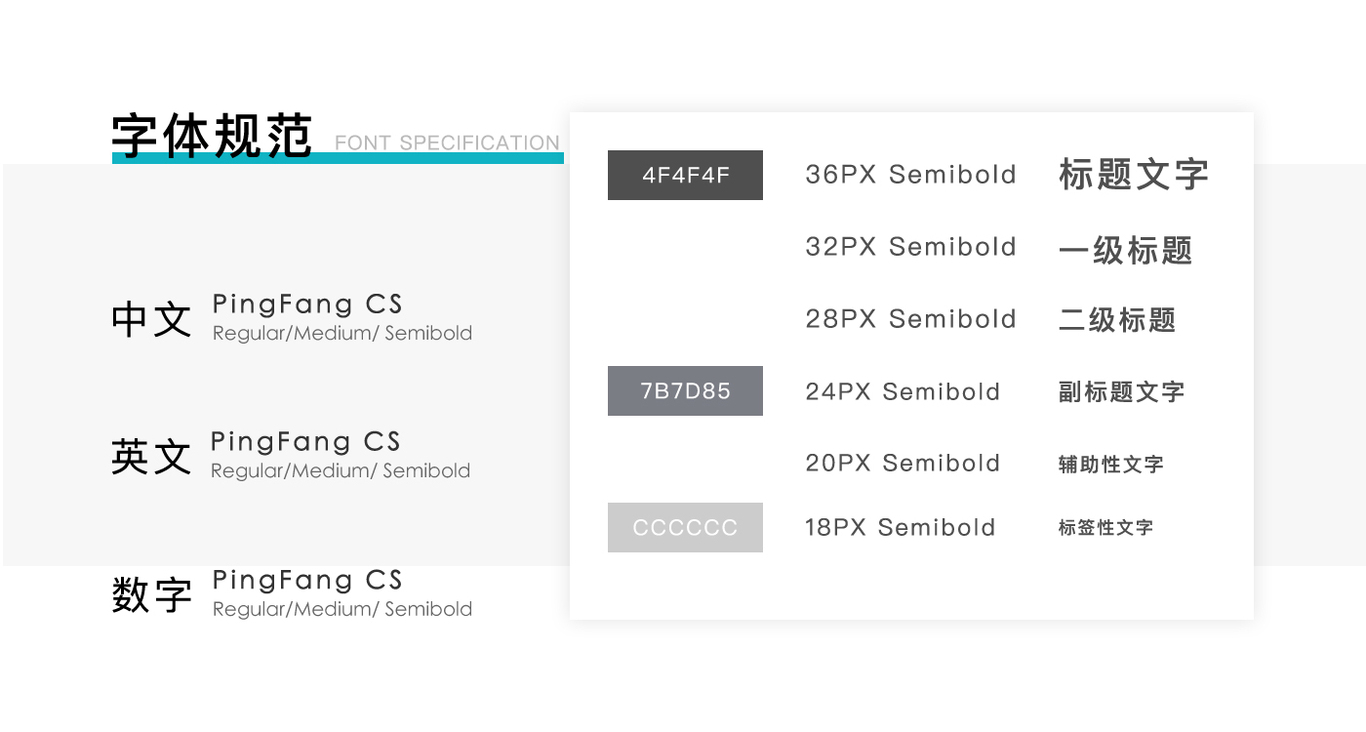Click the 4F4F4F dark color swatch
1366x732 pixels.
[685, 175]
